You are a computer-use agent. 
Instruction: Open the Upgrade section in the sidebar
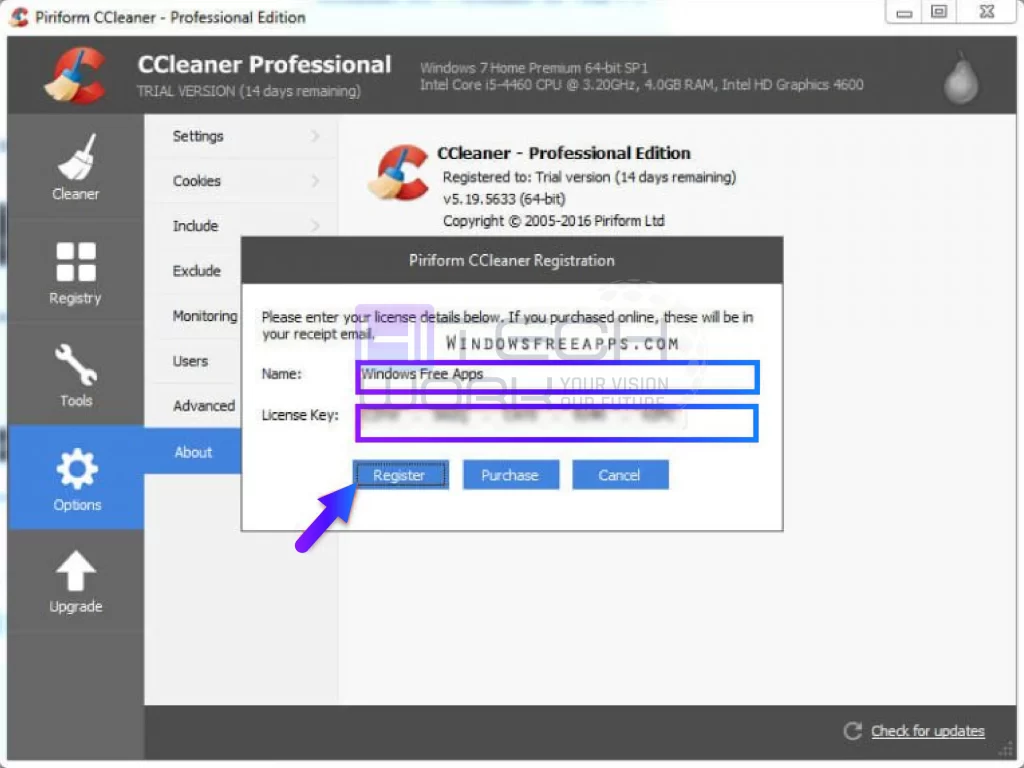click(x=76, y=581)
